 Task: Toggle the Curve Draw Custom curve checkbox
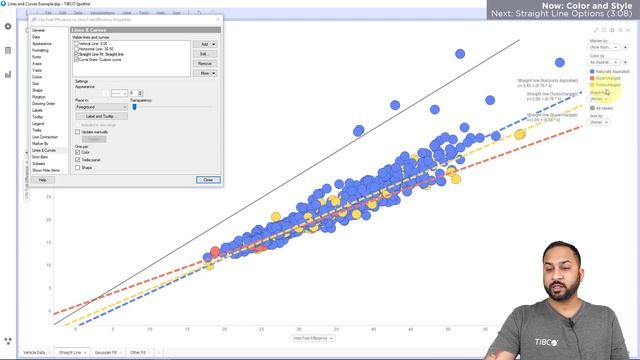tap(76, 60)
